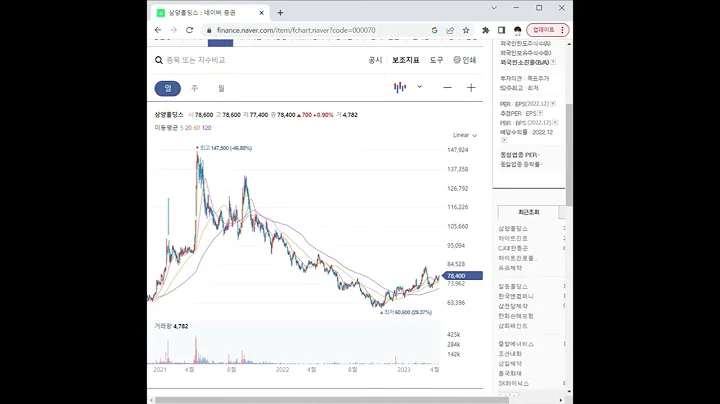Click the share page icon
Screen dimensions: 720x404
450,30
